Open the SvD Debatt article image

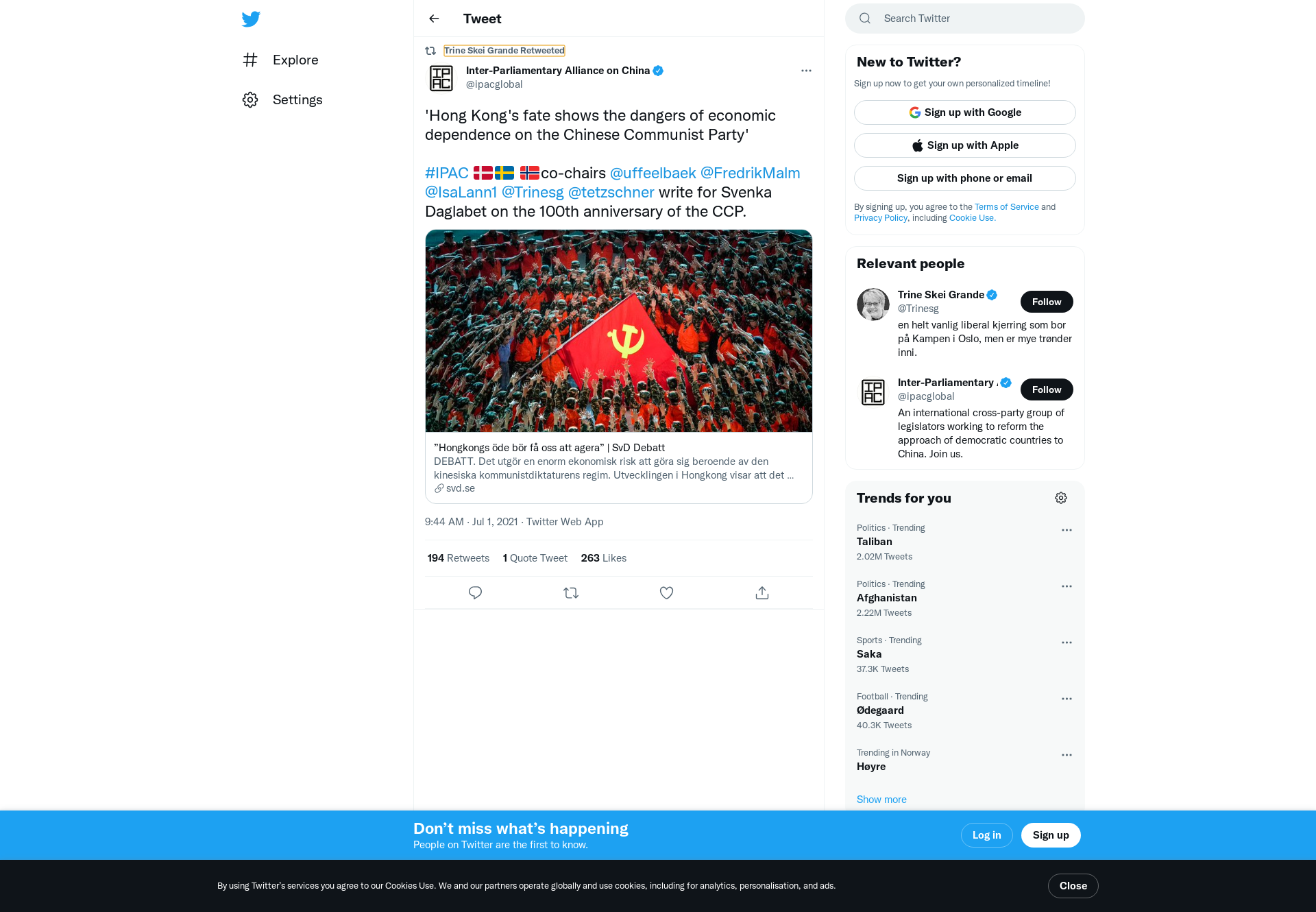click(619, 331)
